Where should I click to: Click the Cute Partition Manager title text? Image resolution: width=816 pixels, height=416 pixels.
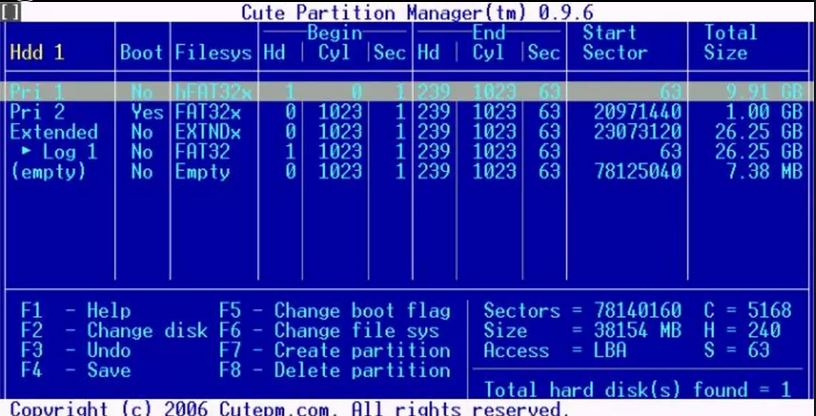(x=417, y=12)
